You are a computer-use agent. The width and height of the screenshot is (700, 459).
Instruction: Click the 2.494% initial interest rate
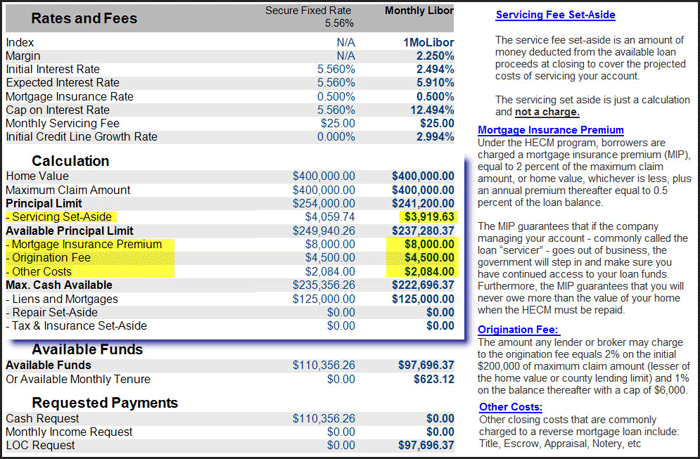pos(435,69)
